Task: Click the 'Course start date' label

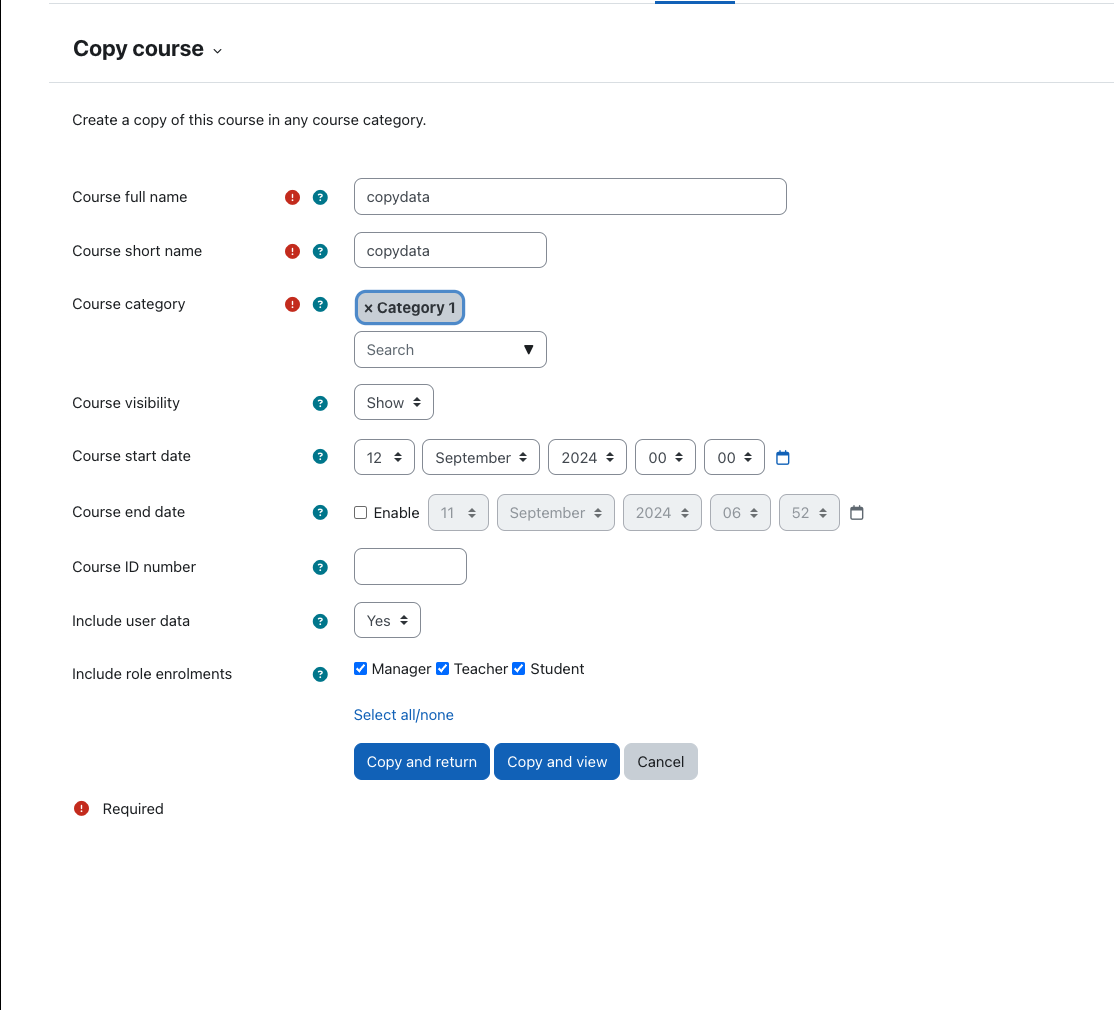Action: (131, 456)
